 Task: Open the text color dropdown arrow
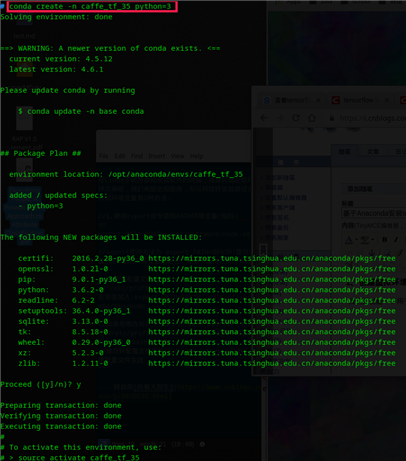(356, 240)
